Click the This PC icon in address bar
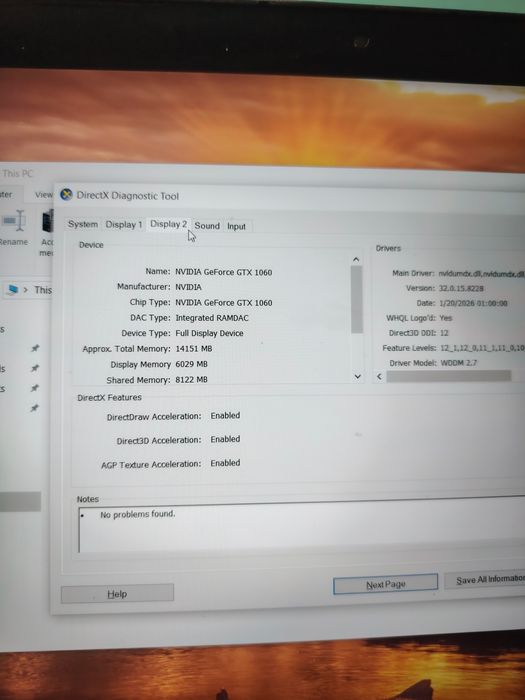The height and width of the screenshot is (700, 525). 13,290
